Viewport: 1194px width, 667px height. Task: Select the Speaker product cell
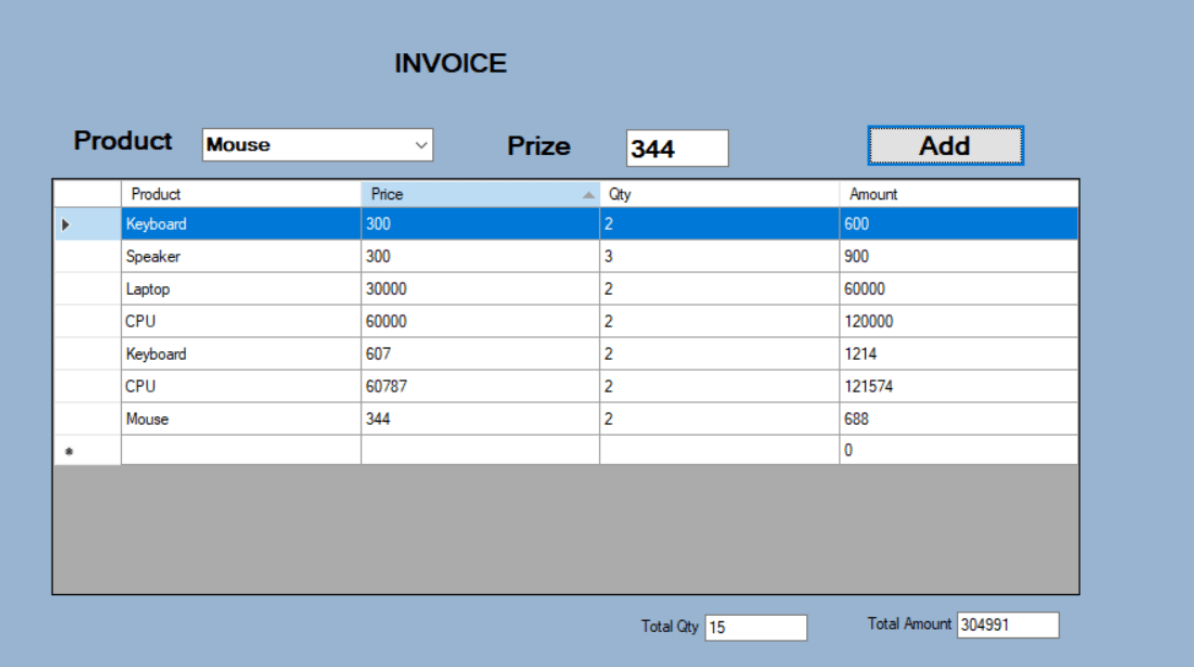[x=240, y=257]
